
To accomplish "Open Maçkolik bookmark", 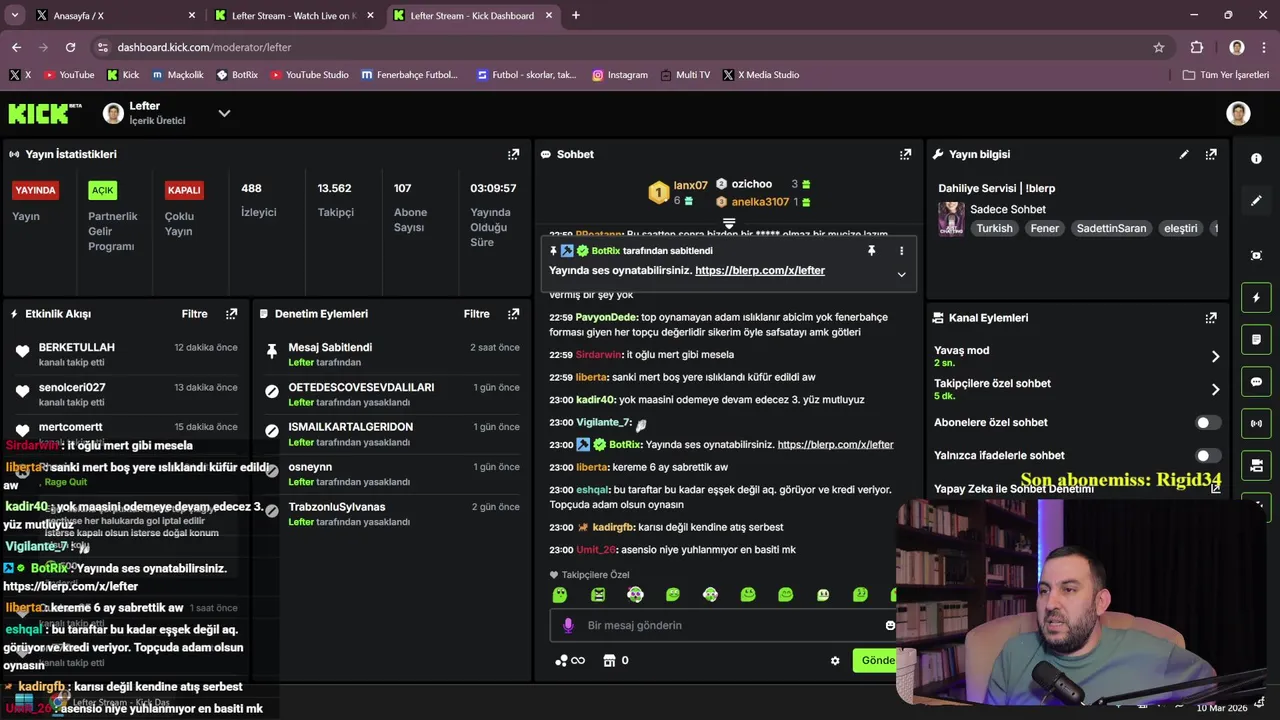I will coord(177,75).
